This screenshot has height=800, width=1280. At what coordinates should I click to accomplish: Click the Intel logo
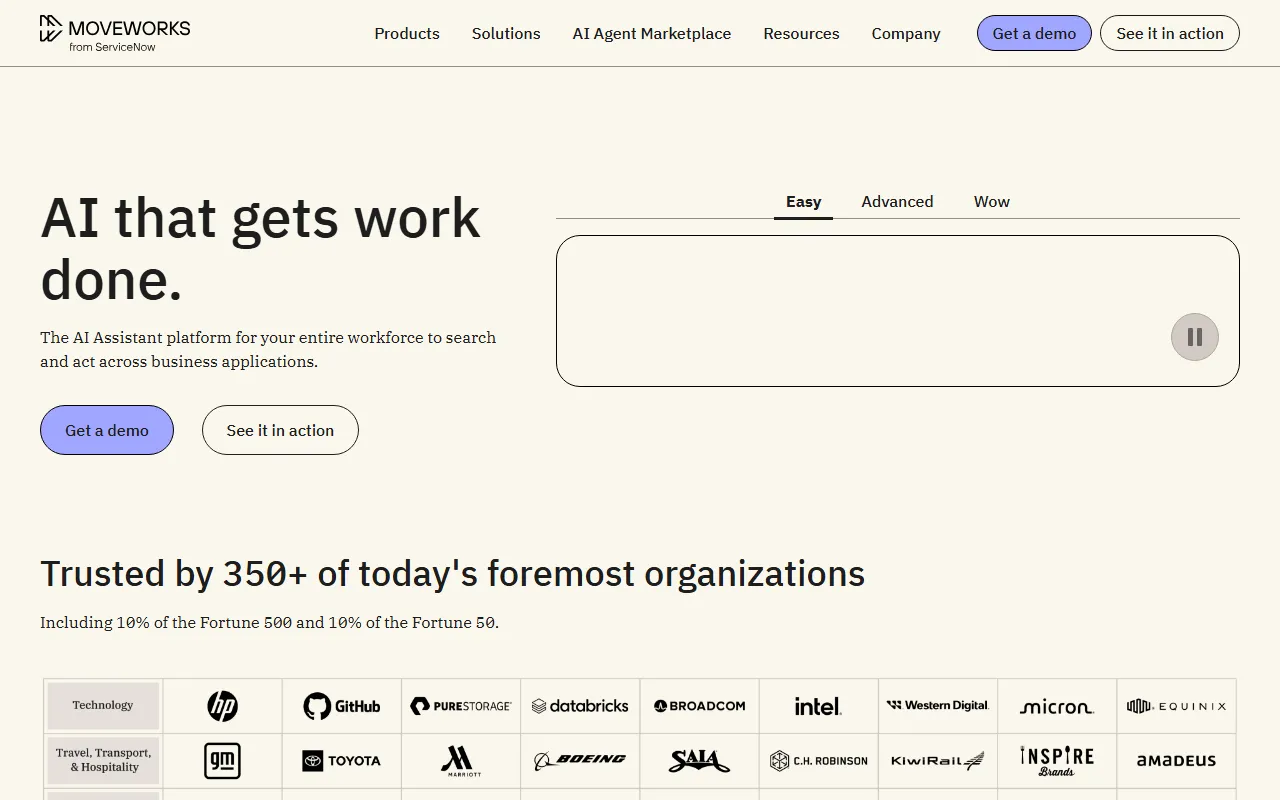818,705
